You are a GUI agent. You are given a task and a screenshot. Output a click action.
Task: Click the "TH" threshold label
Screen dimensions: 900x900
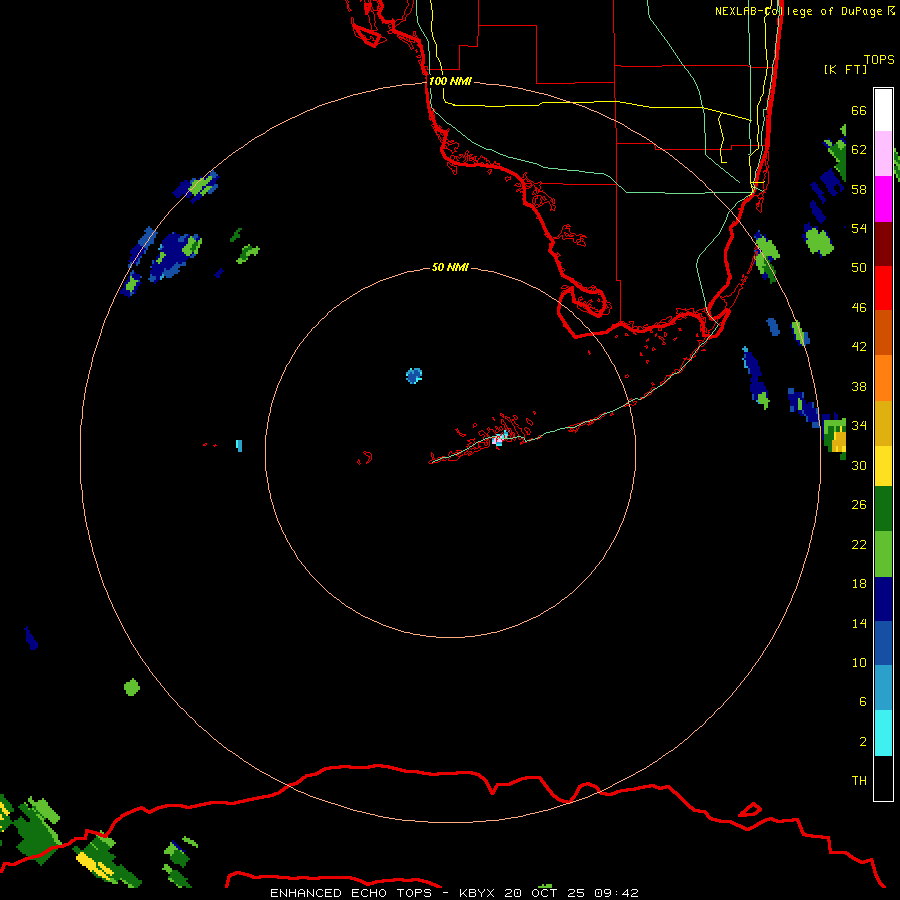[x=859, y=780]
